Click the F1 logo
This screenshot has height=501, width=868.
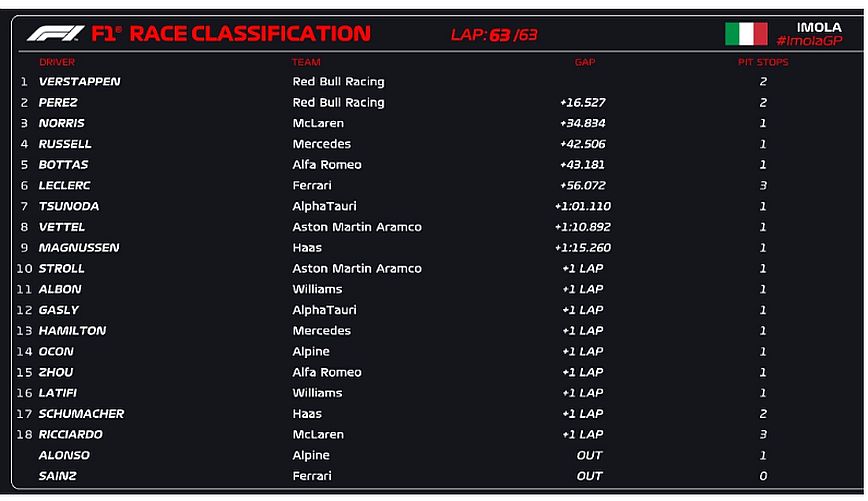(56, 34)
